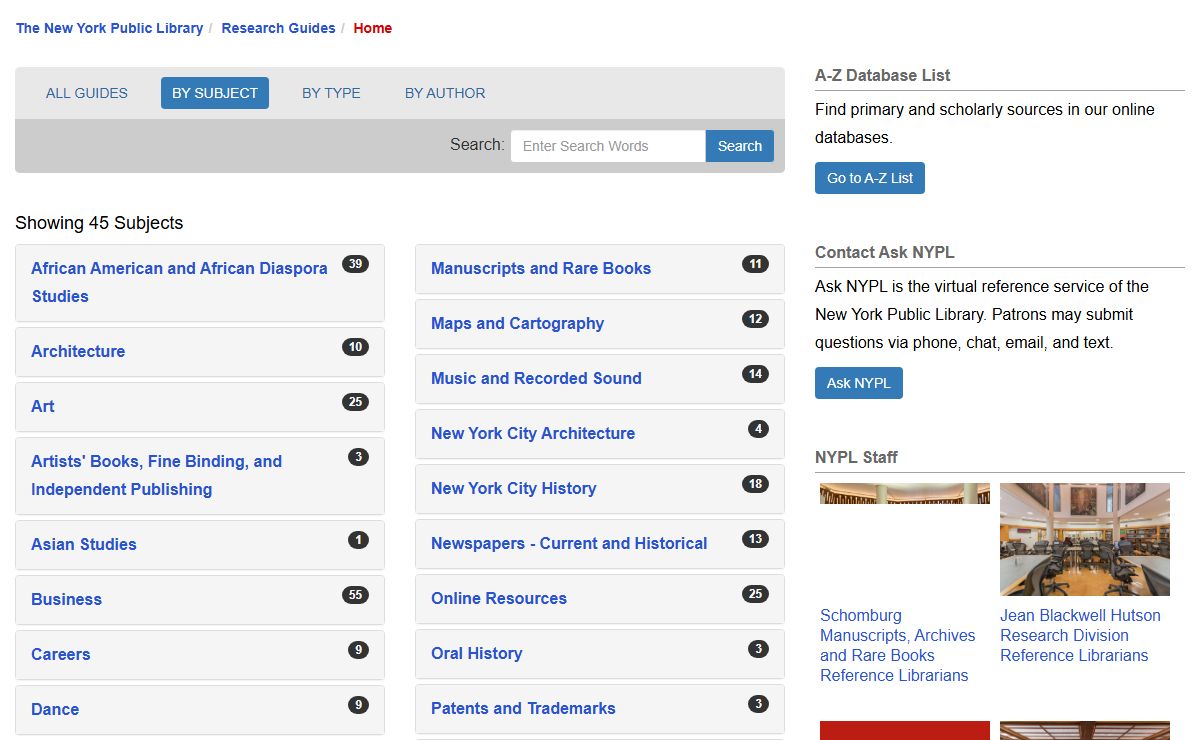The width and height of the screenshot is (1200, 740).
Task: Click the NYPL Staff heading
Action: coord(856,457)
